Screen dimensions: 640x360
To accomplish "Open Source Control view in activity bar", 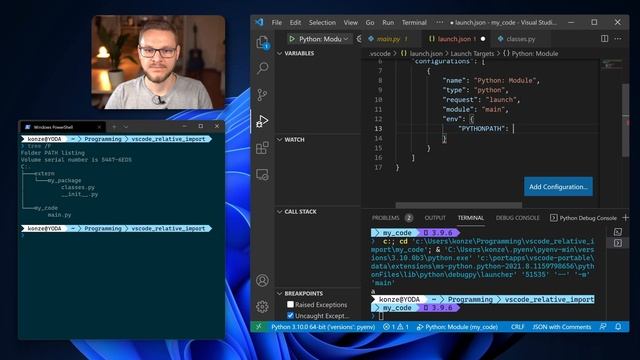I will (x=262, y=95).
